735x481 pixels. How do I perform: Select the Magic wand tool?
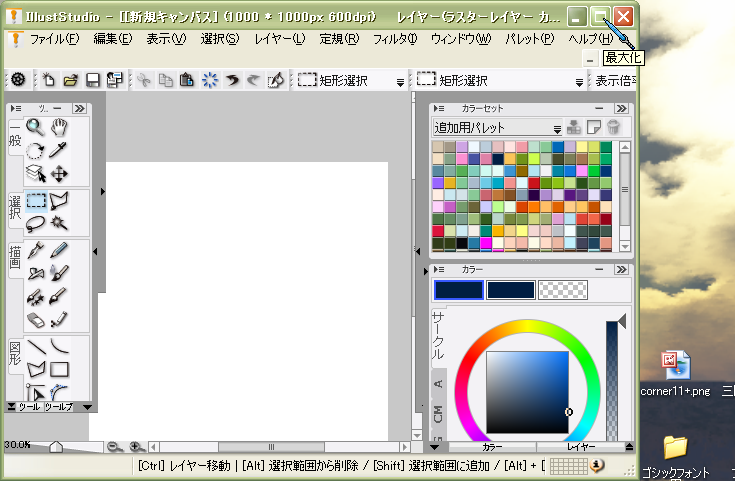coord(59,224)
